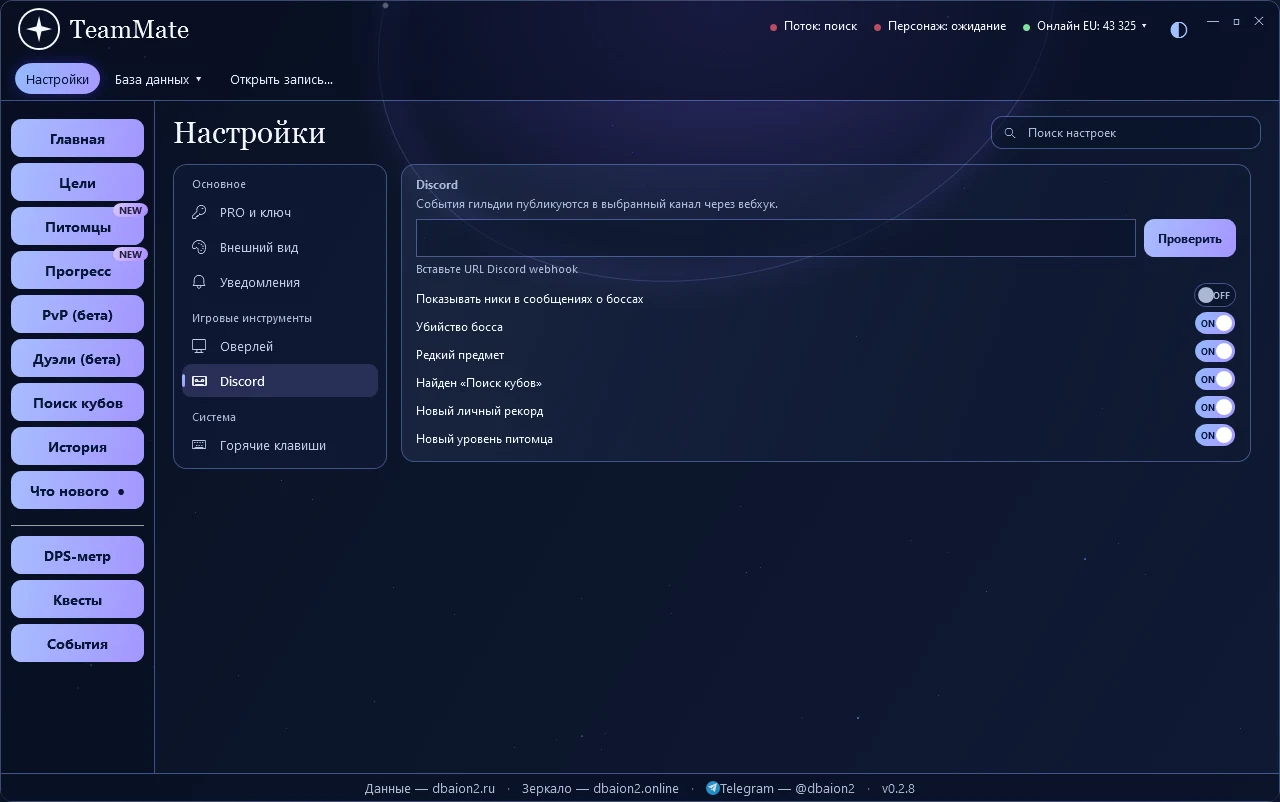Viewport: 1280px width, 802px height.
Task: Click the Проверить webhook button
Action: (1190, 238)
